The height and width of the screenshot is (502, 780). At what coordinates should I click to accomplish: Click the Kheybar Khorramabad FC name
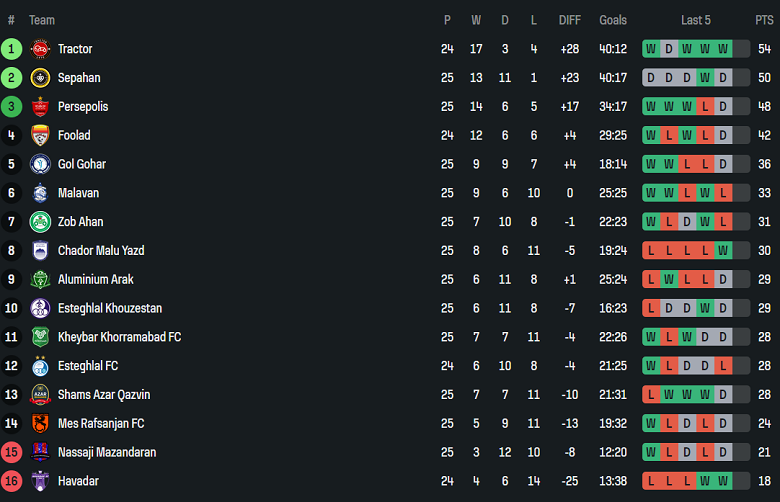click(119, 337)
